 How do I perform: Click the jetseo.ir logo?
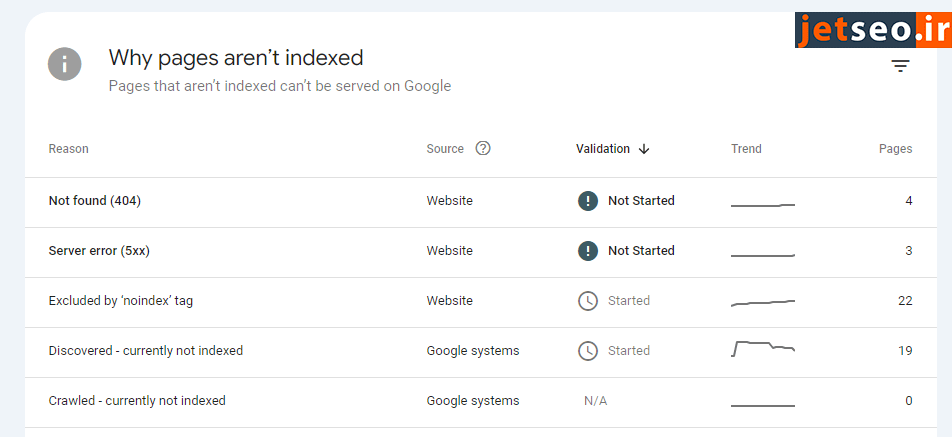(x=871, y=30)
